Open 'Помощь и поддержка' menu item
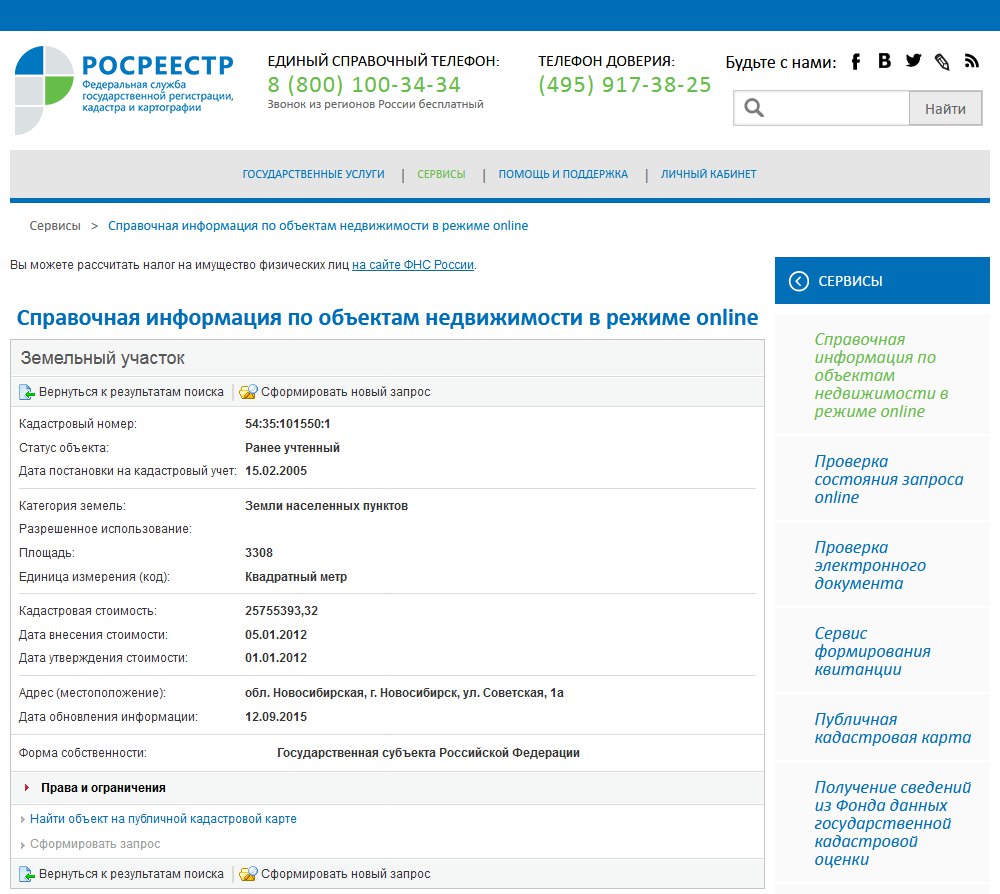 pyautogui.click(x=563, y=174)
